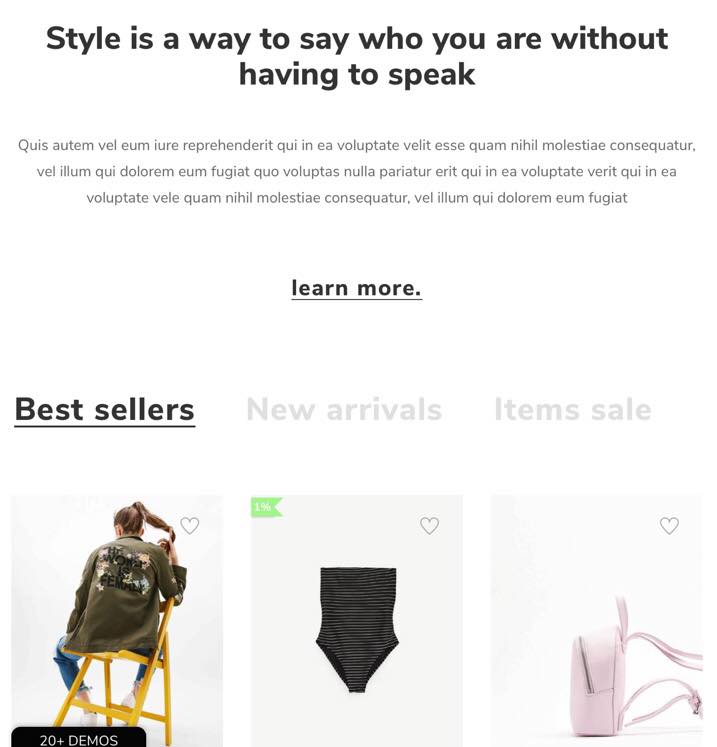717x747 pixels.
Task: Click the floral print on jacket back
Action: tap(123, 570)
